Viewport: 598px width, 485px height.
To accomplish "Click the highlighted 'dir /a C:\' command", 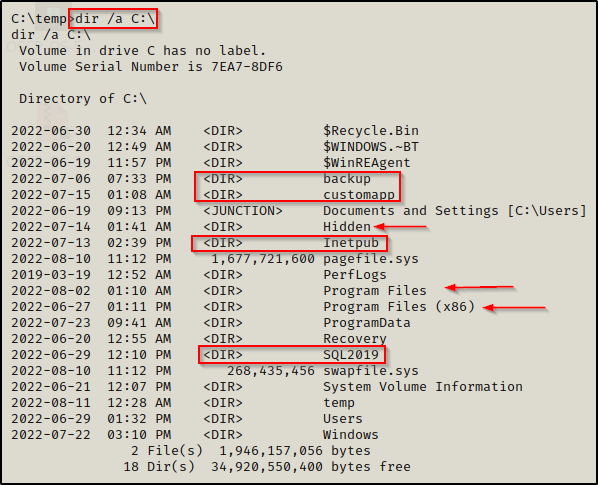I will (115, 19).
